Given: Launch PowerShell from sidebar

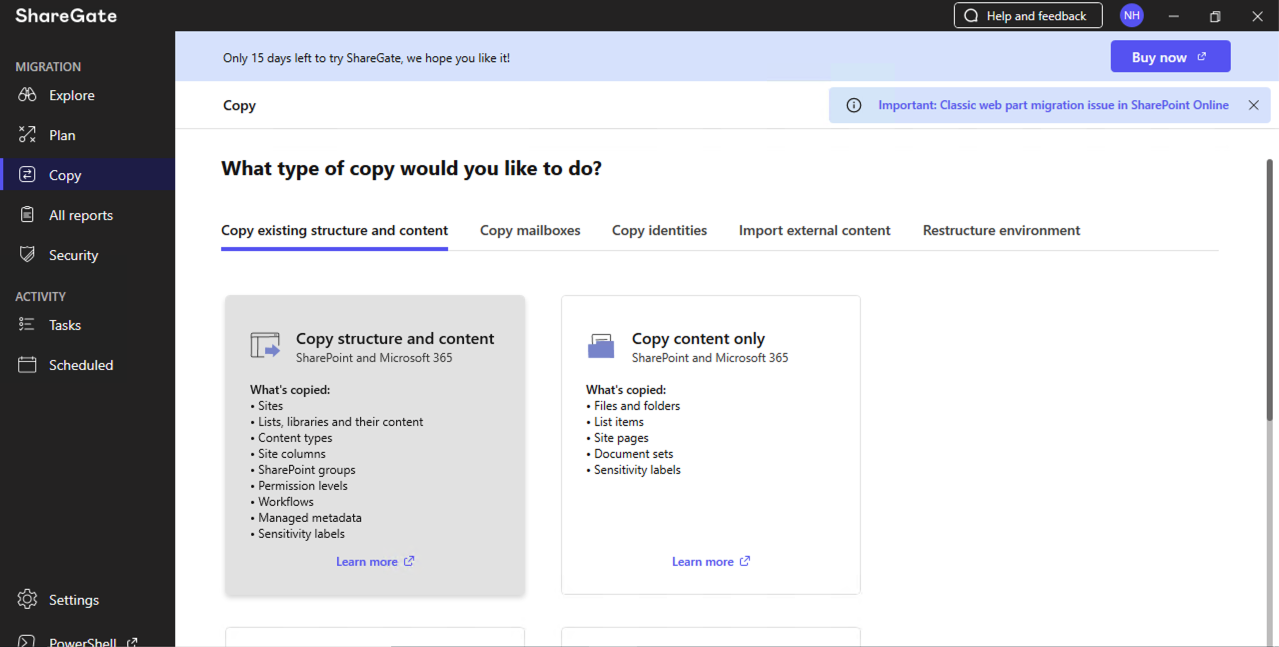Looking at the screenshot, I should coord(88,642).
